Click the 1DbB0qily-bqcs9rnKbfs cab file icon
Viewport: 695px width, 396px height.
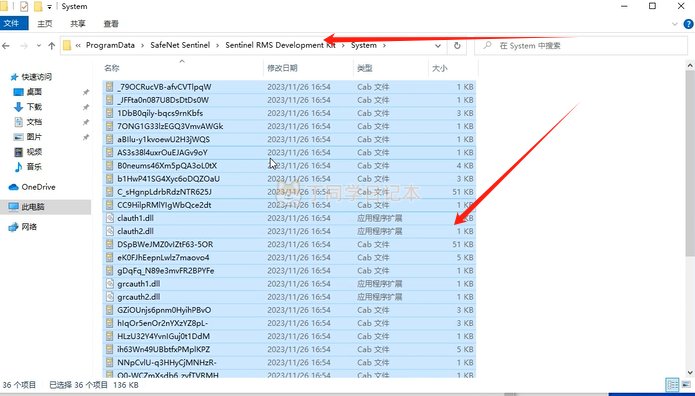pos(109,113)
